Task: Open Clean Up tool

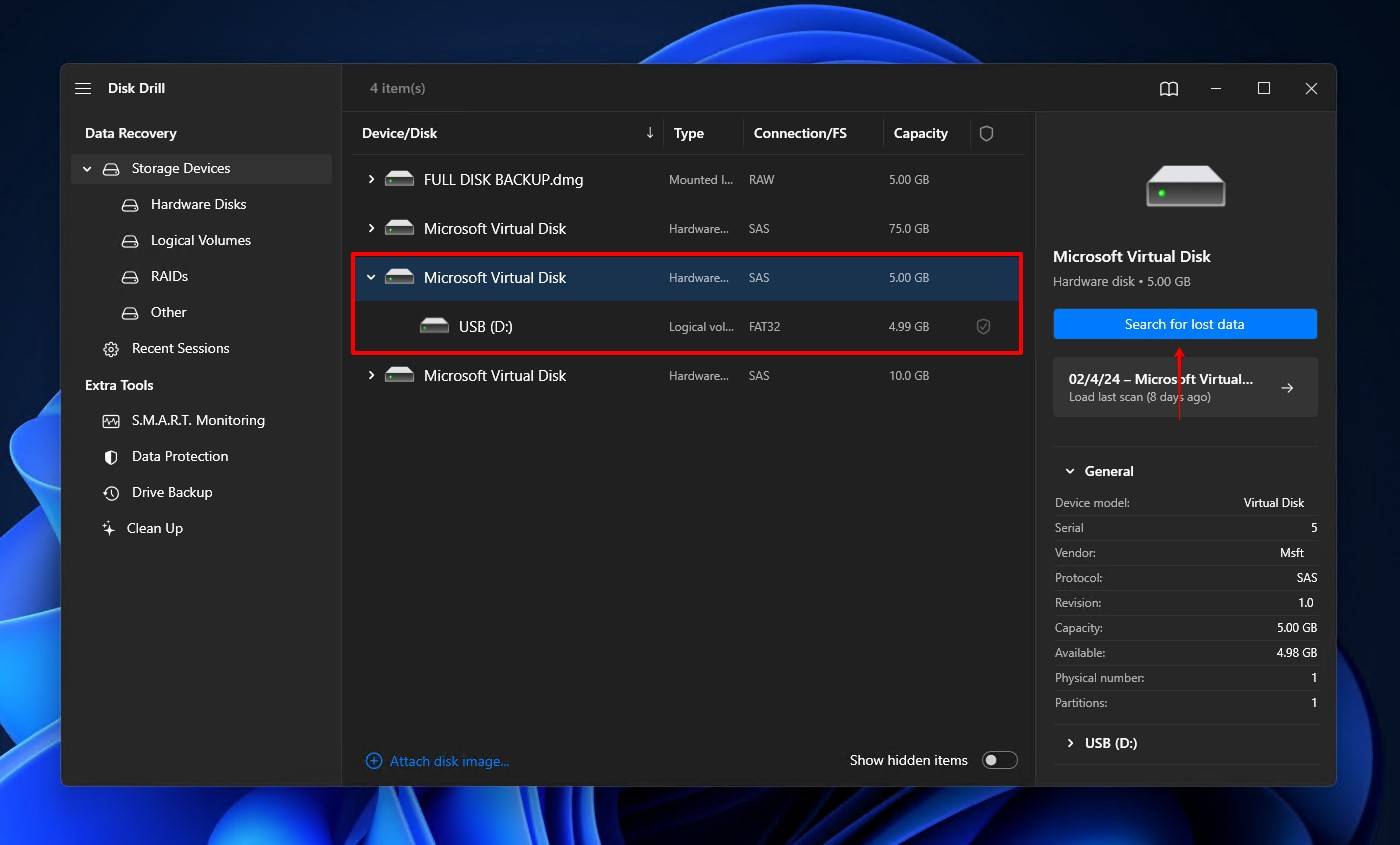Action: [x=154, y=529]
